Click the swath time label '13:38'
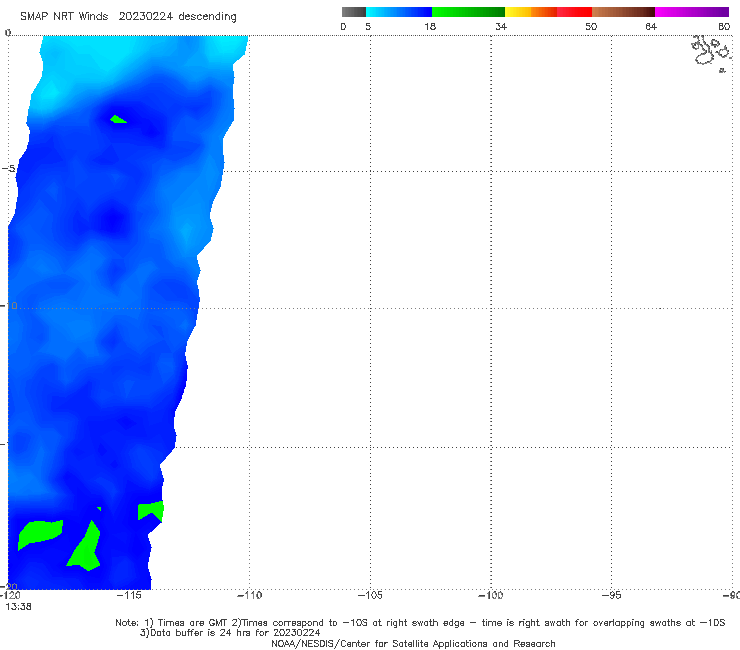The width and height of the screenshot is (740, 650). (x=18, y=607)
